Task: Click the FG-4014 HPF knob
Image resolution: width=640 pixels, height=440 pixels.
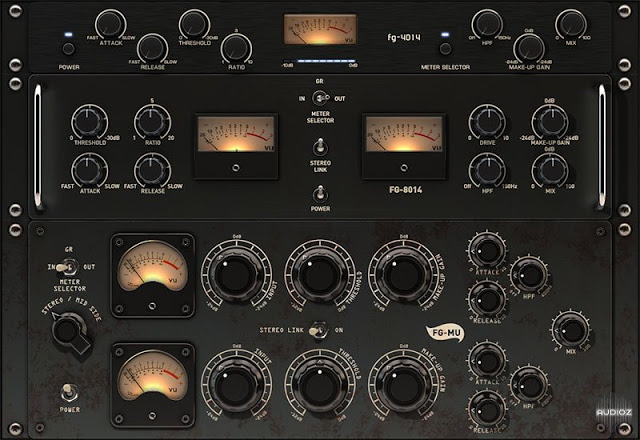Action: point(487,24)
